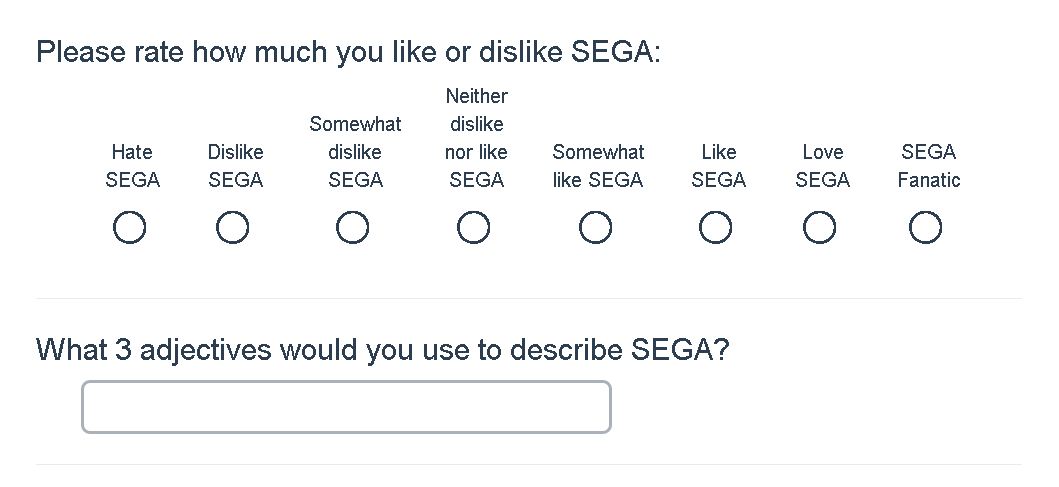The image size is (1059, 487).
Task: Click the divider line below the rating options
Action: point(528,298)
